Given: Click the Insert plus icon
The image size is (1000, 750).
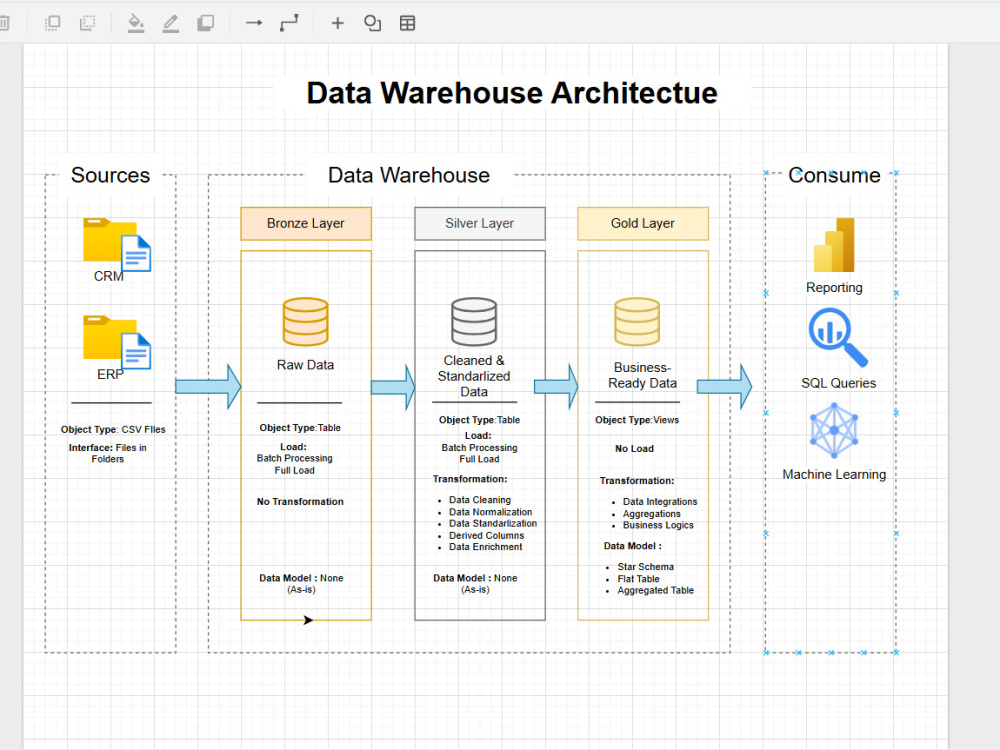Looking at the screenshot, I should coord(337,24).
